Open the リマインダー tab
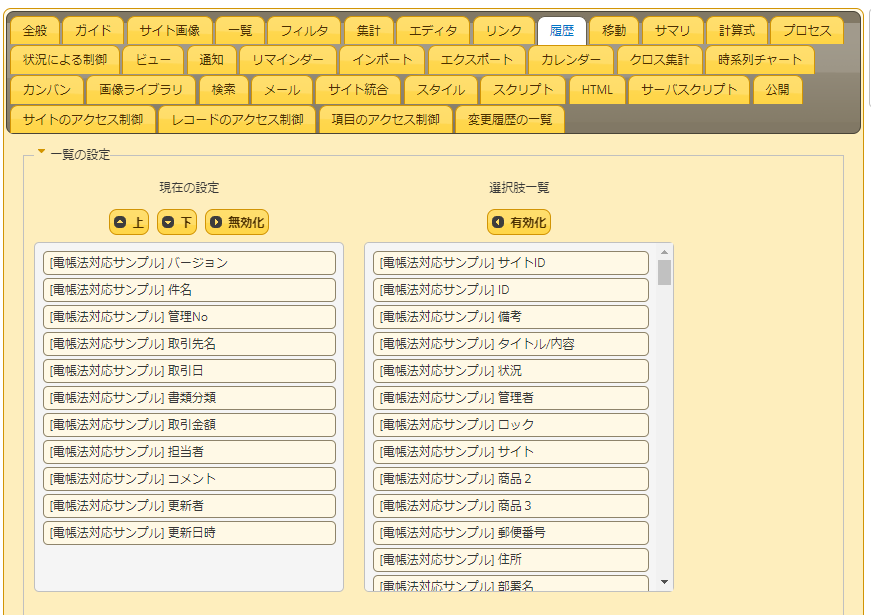871x615 pixels. (x=288, y=60)
